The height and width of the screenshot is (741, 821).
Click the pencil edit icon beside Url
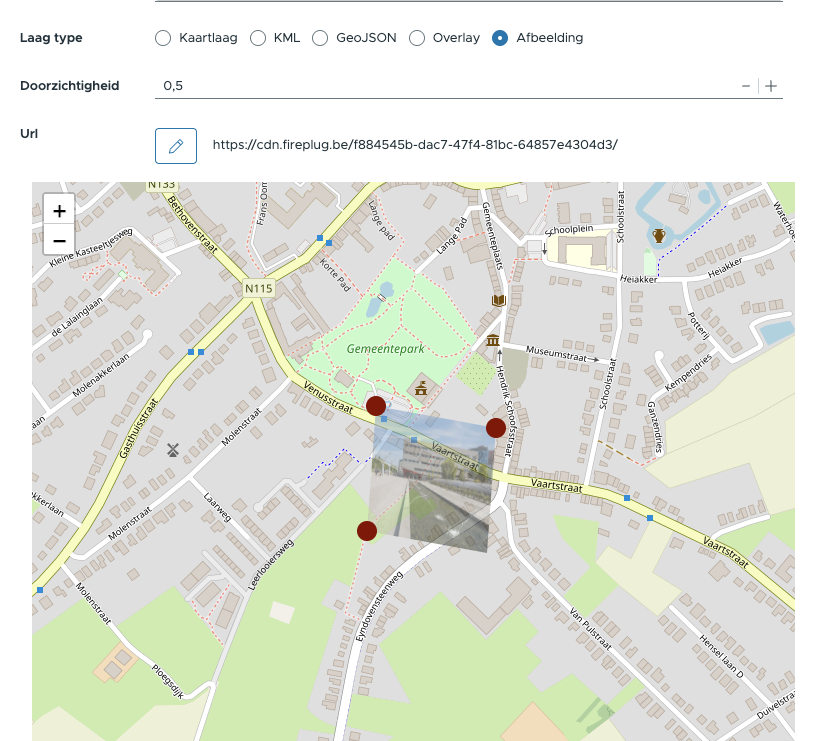click(x=176, y=145)
